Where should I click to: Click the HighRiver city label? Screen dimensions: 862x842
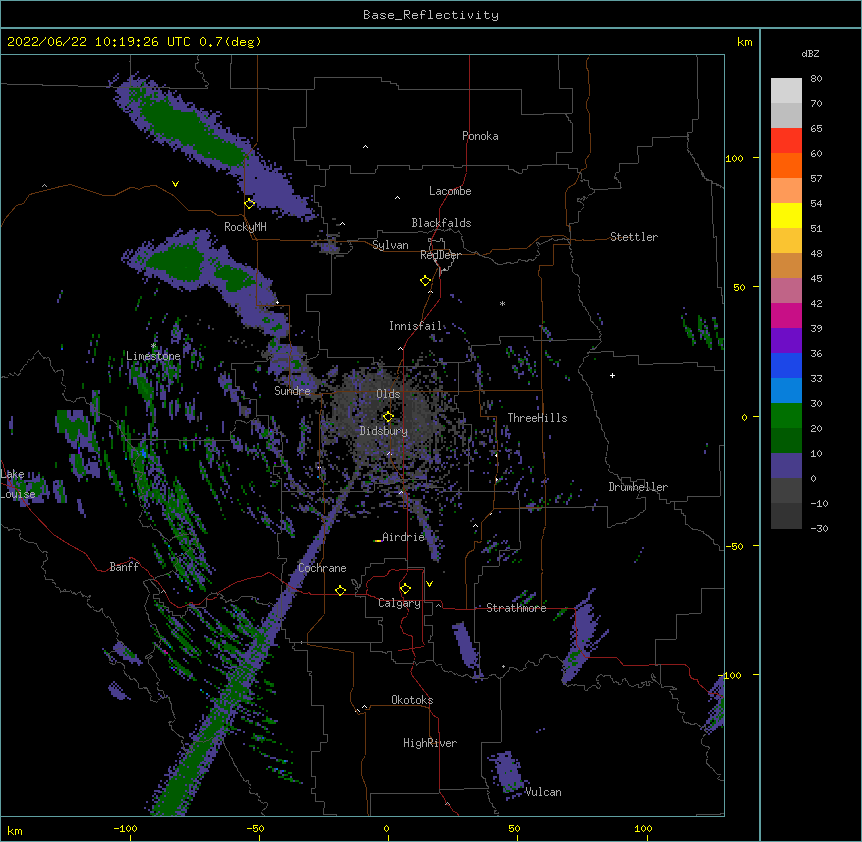click(430, 743)
